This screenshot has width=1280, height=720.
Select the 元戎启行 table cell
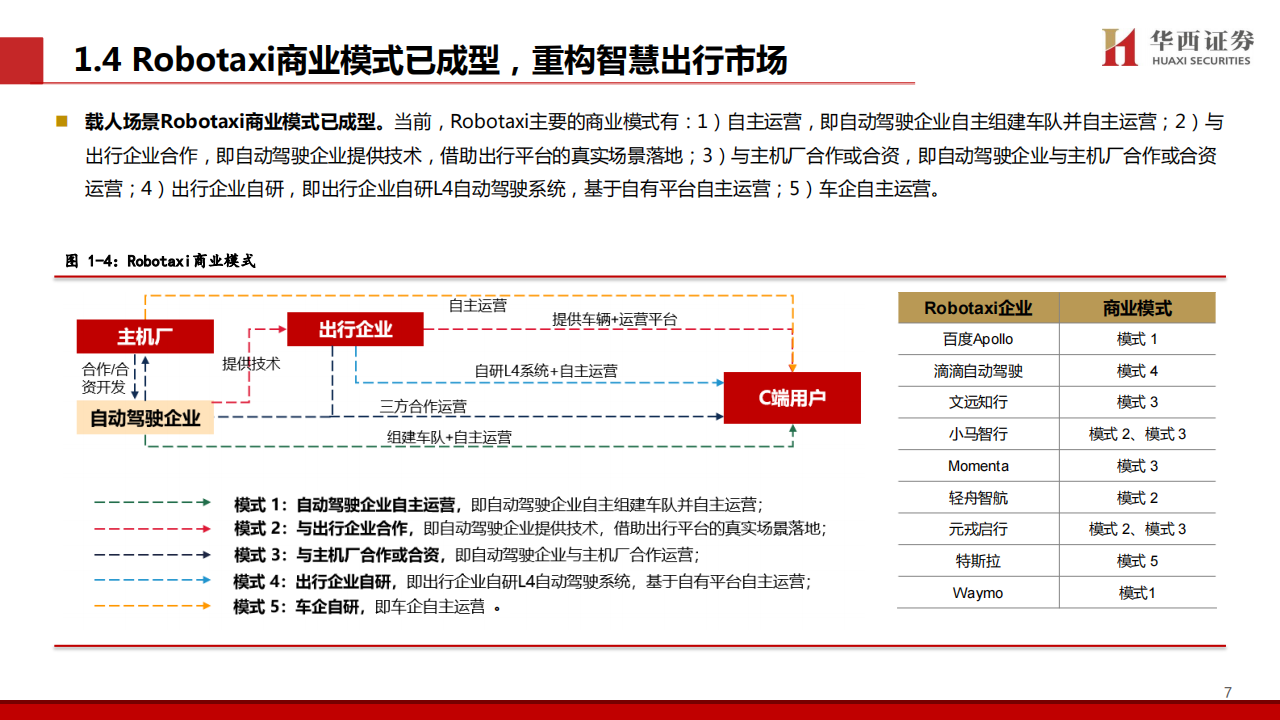[x=978, y=529]
